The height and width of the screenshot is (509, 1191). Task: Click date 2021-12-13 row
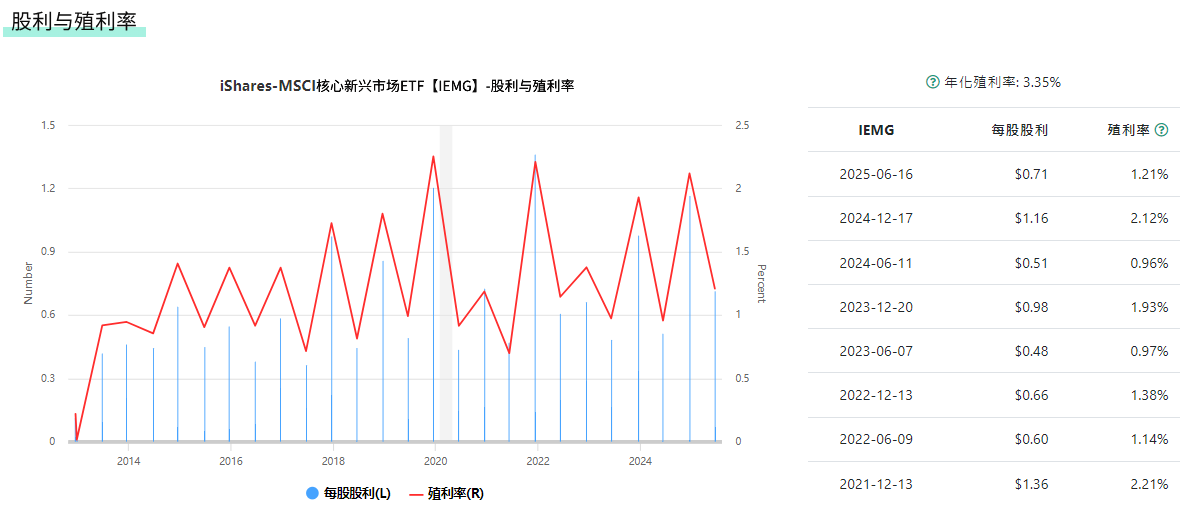tap(876, 484)
